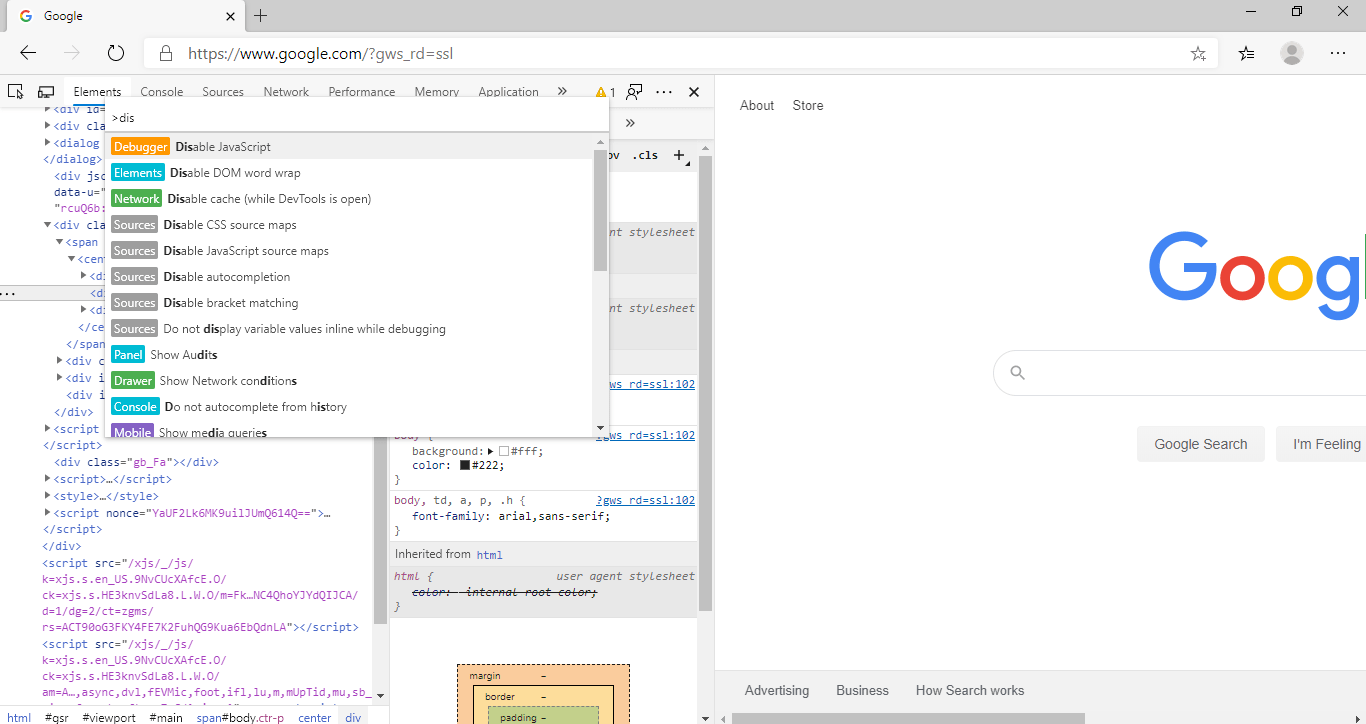Select #viewport in the breadcrumb bar
Viewport: 1366px width, 724px height.
pyautogui.click(x=109, y=718)
